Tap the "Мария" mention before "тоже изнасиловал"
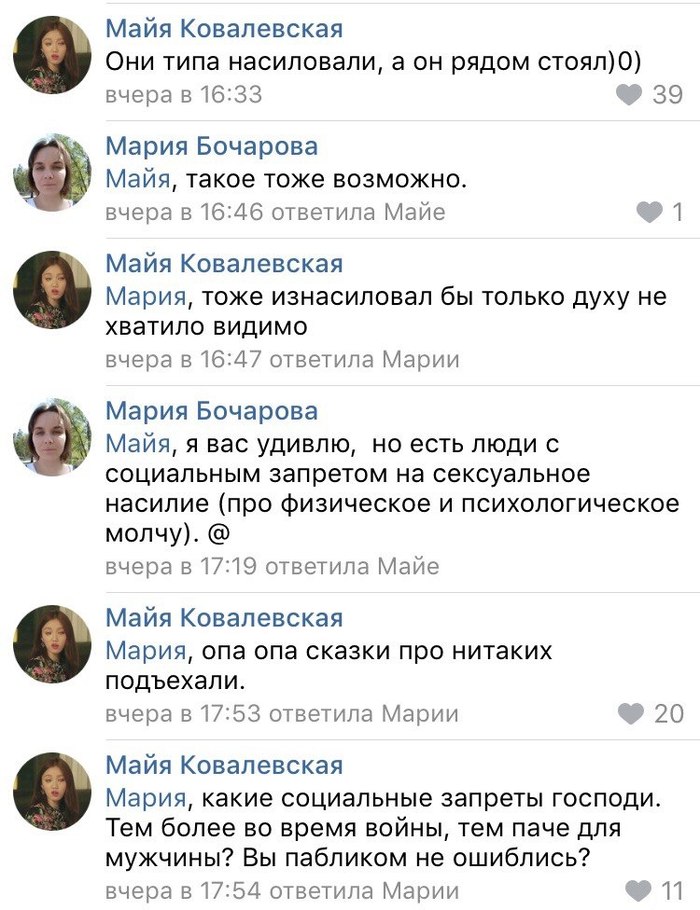700x910 pixels. click(x=146, y=297)
